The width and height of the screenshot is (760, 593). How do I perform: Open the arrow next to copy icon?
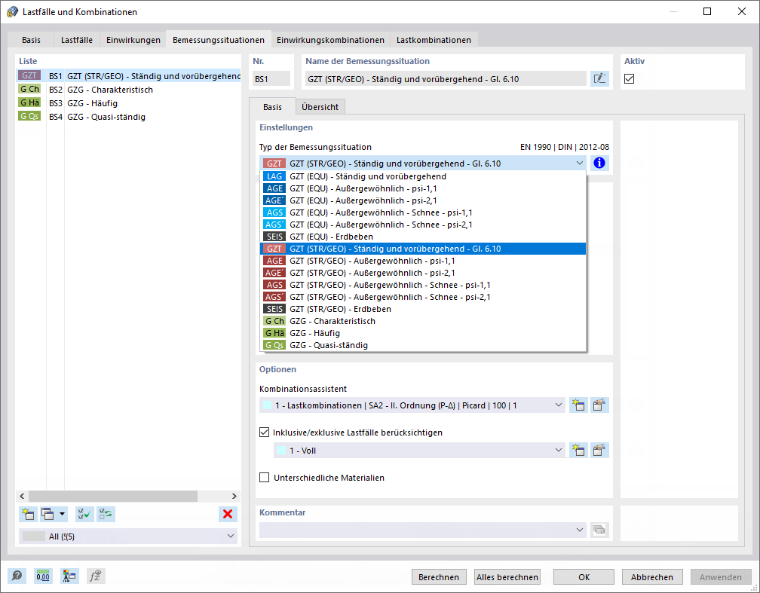coord(62,514)
